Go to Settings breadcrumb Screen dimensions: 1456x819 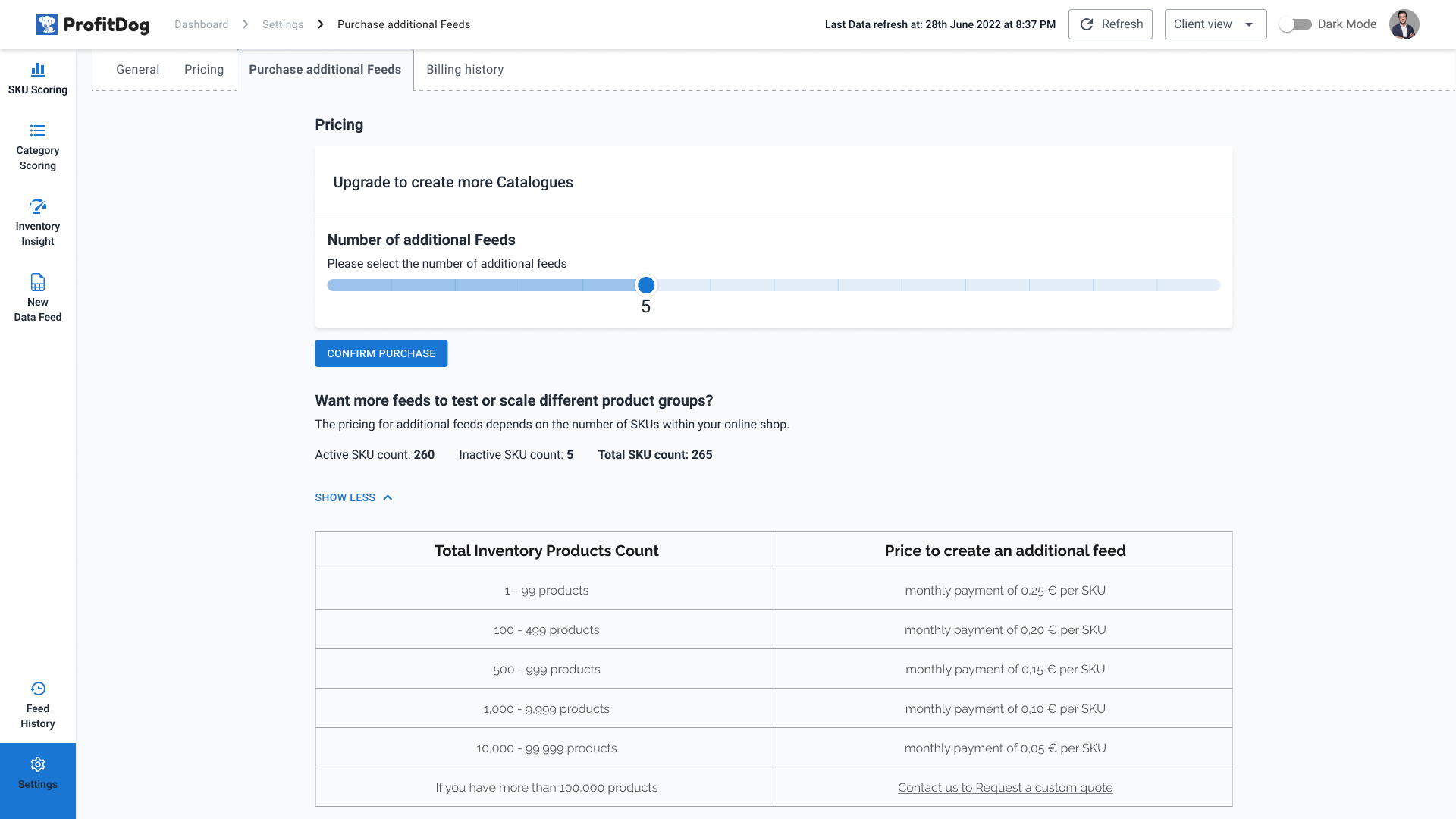pos(283,24)
